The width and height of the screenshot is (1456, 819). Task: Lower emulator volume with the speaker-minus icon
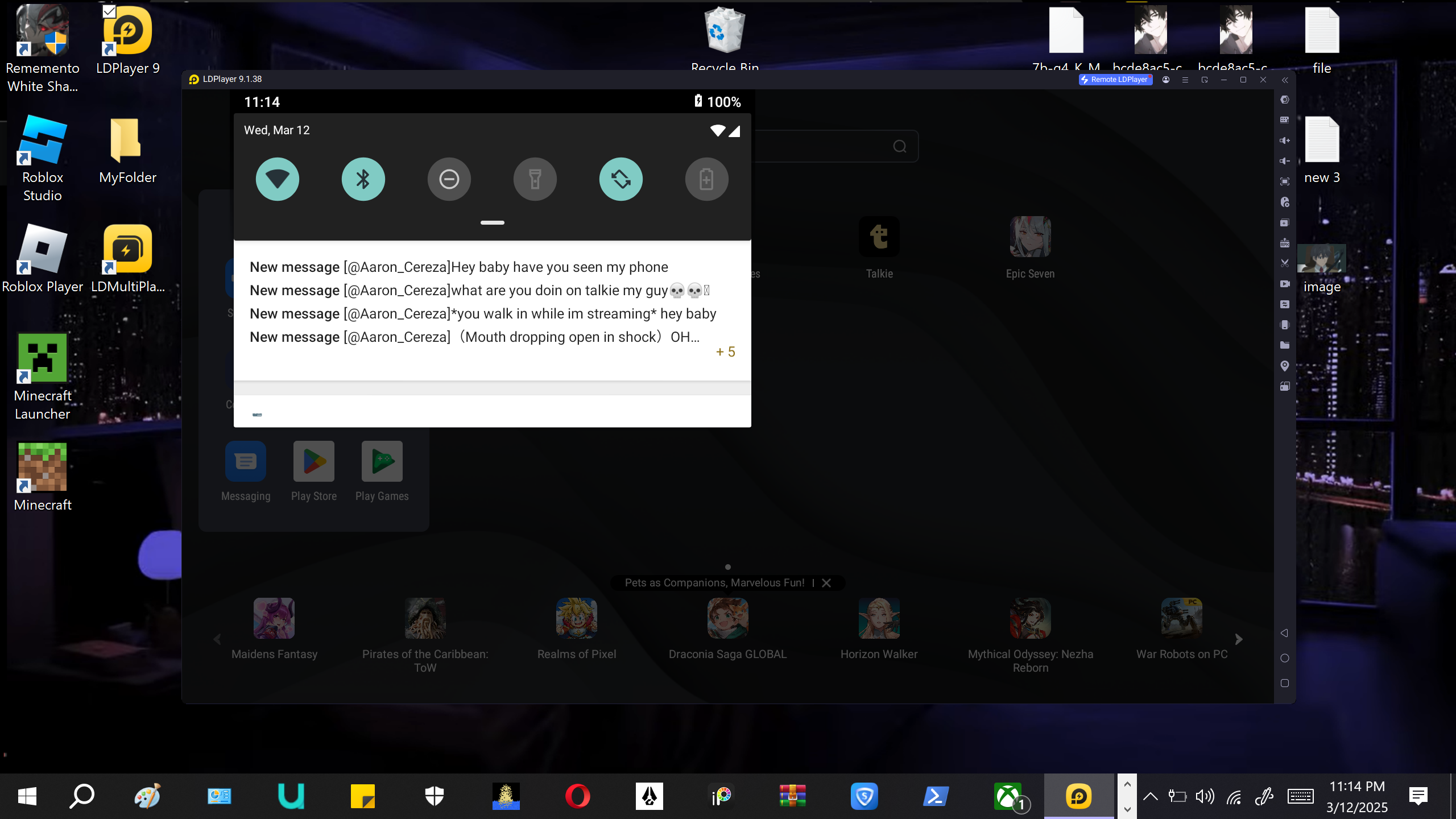(x=1284, y=161)
